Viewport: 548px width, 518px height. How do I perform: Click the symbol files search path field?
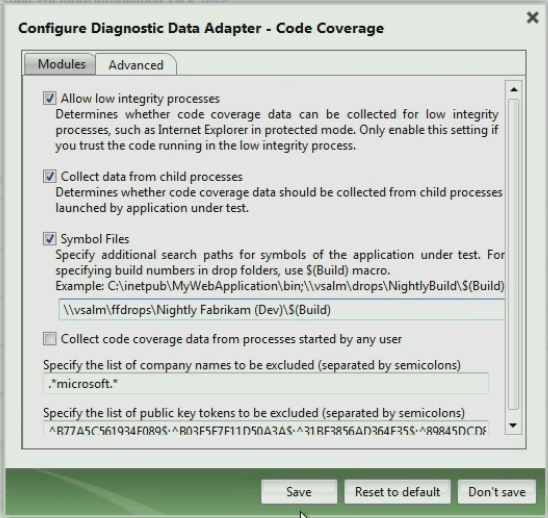click(x=281, y=310)
